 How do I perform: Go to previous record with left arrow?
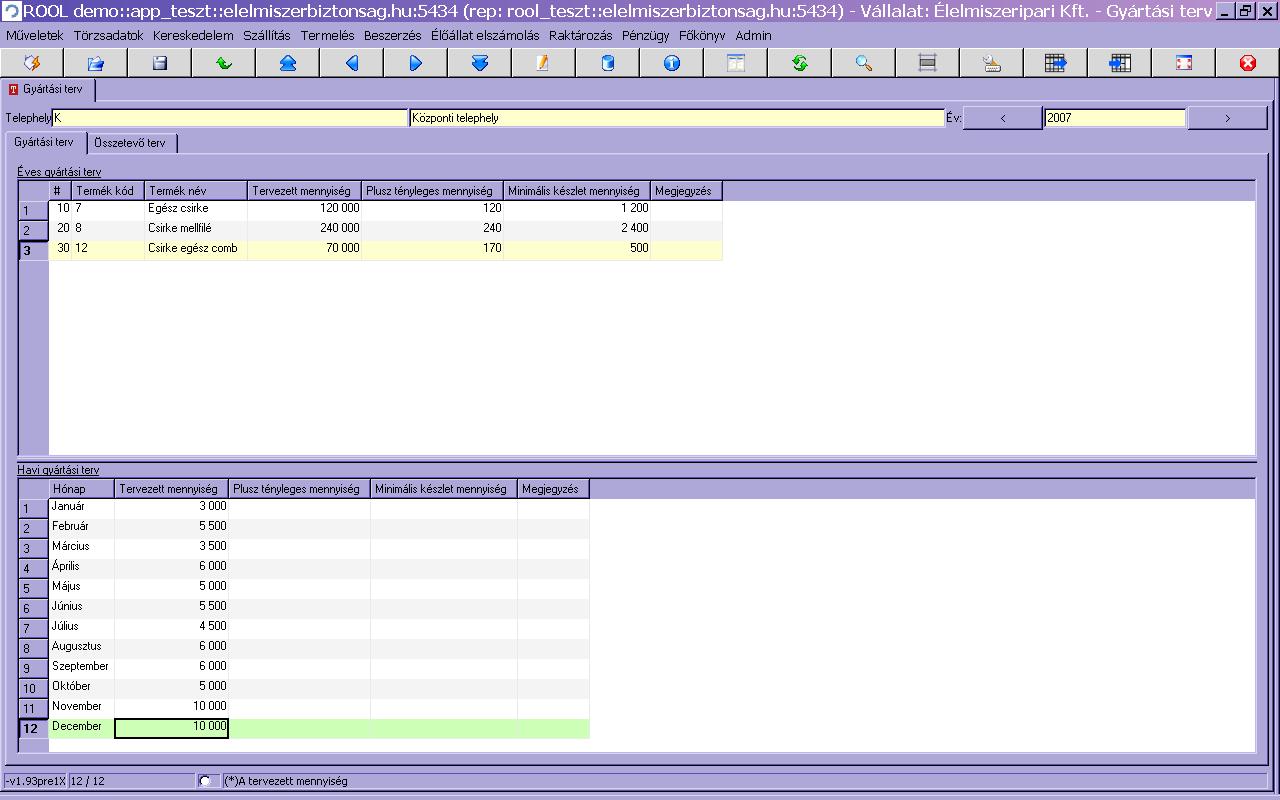352,63
